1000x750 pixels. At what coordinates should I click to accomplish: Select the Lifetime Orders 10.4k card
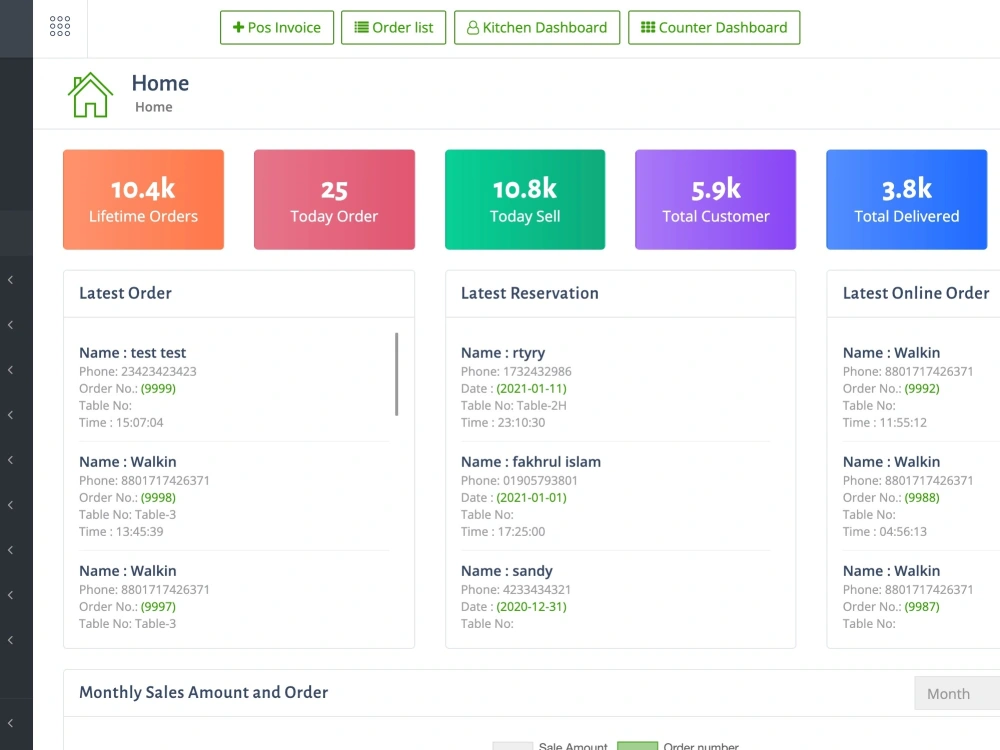(x=143, y=200)
